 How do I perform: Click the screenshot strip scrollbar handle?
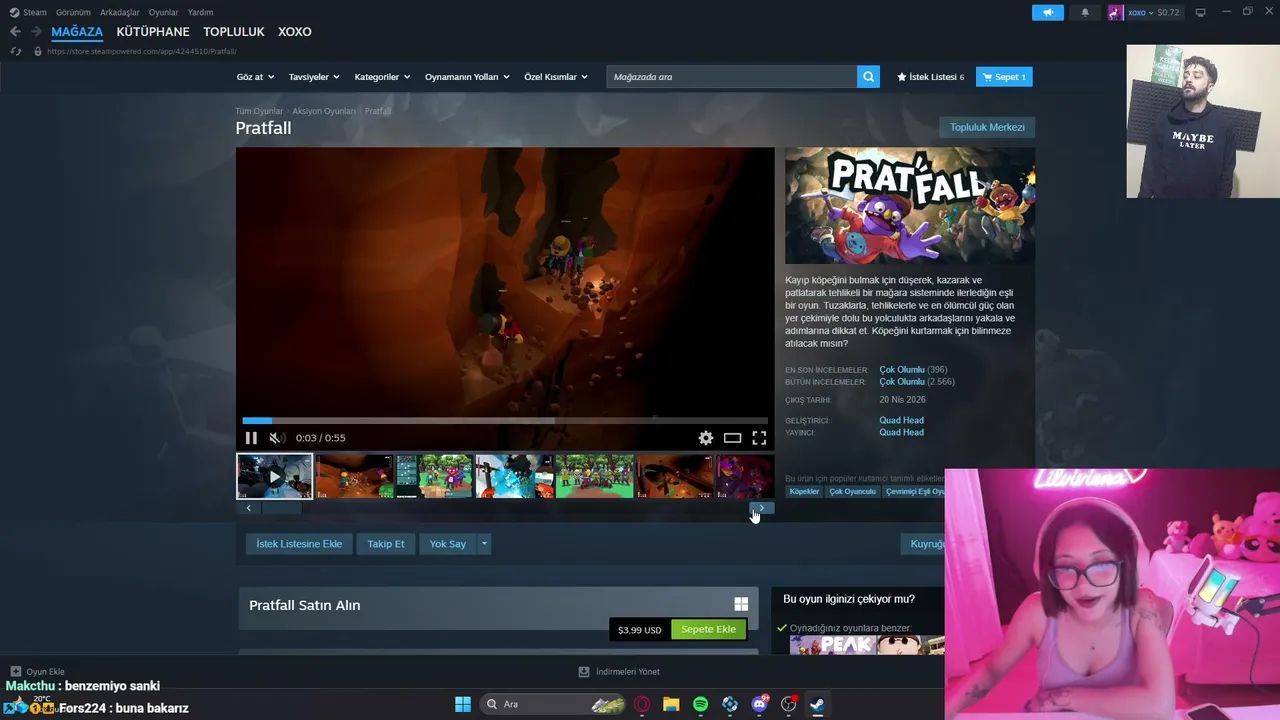(281, 508)
